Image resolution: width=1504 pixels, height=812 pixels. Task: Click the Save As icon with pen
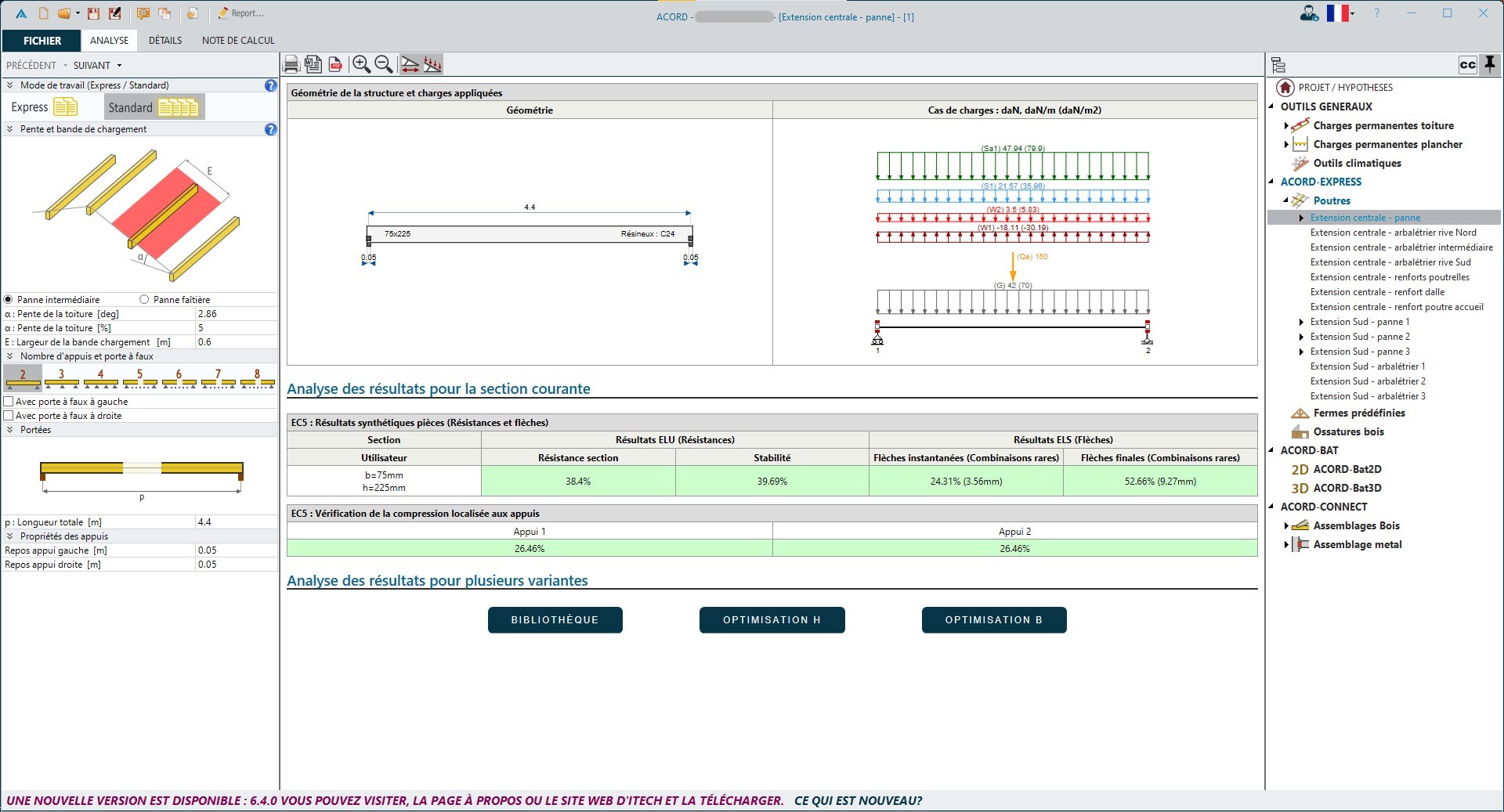click(115, 13)
